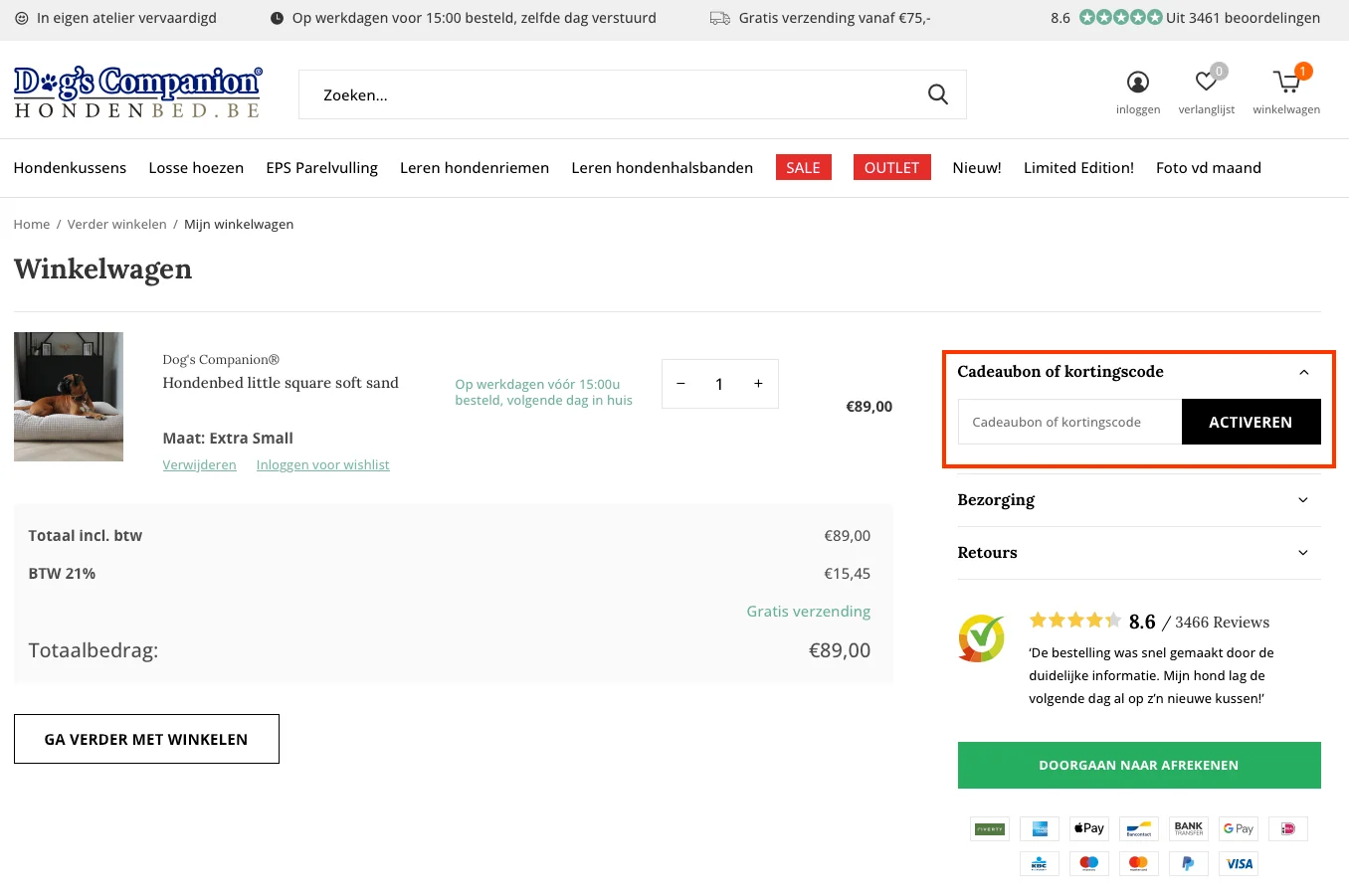This screenshot has width=1349, height=896.
Task: Expand the Bezorging section
Action: (x=1137, y=500)
